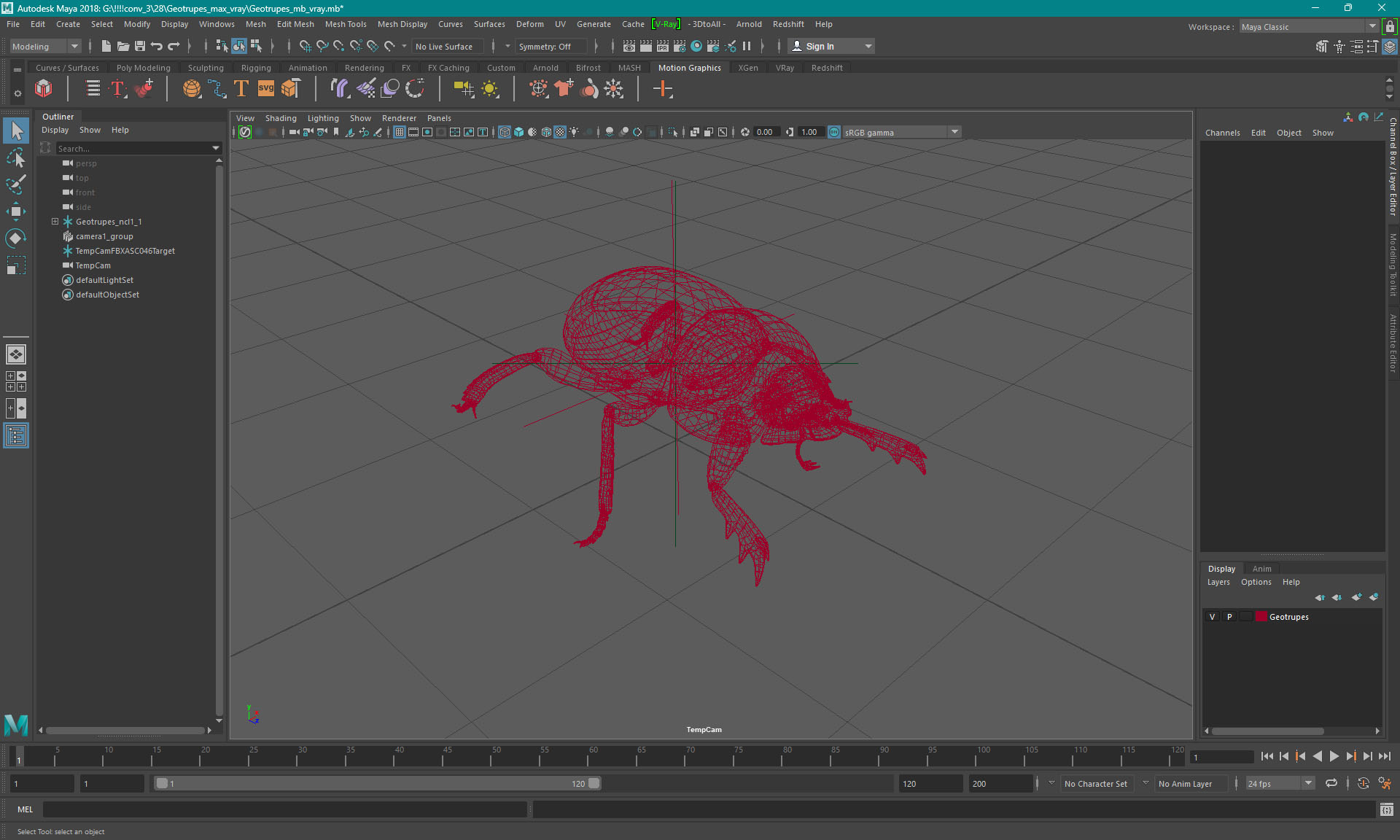Click the Save Scene disk icon
1400x840 pixels.
(x=140, y=46)
